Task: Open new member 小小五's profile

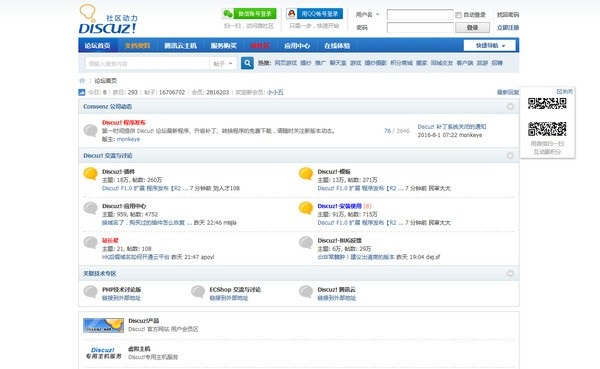Action: click(x=275, y=92)
